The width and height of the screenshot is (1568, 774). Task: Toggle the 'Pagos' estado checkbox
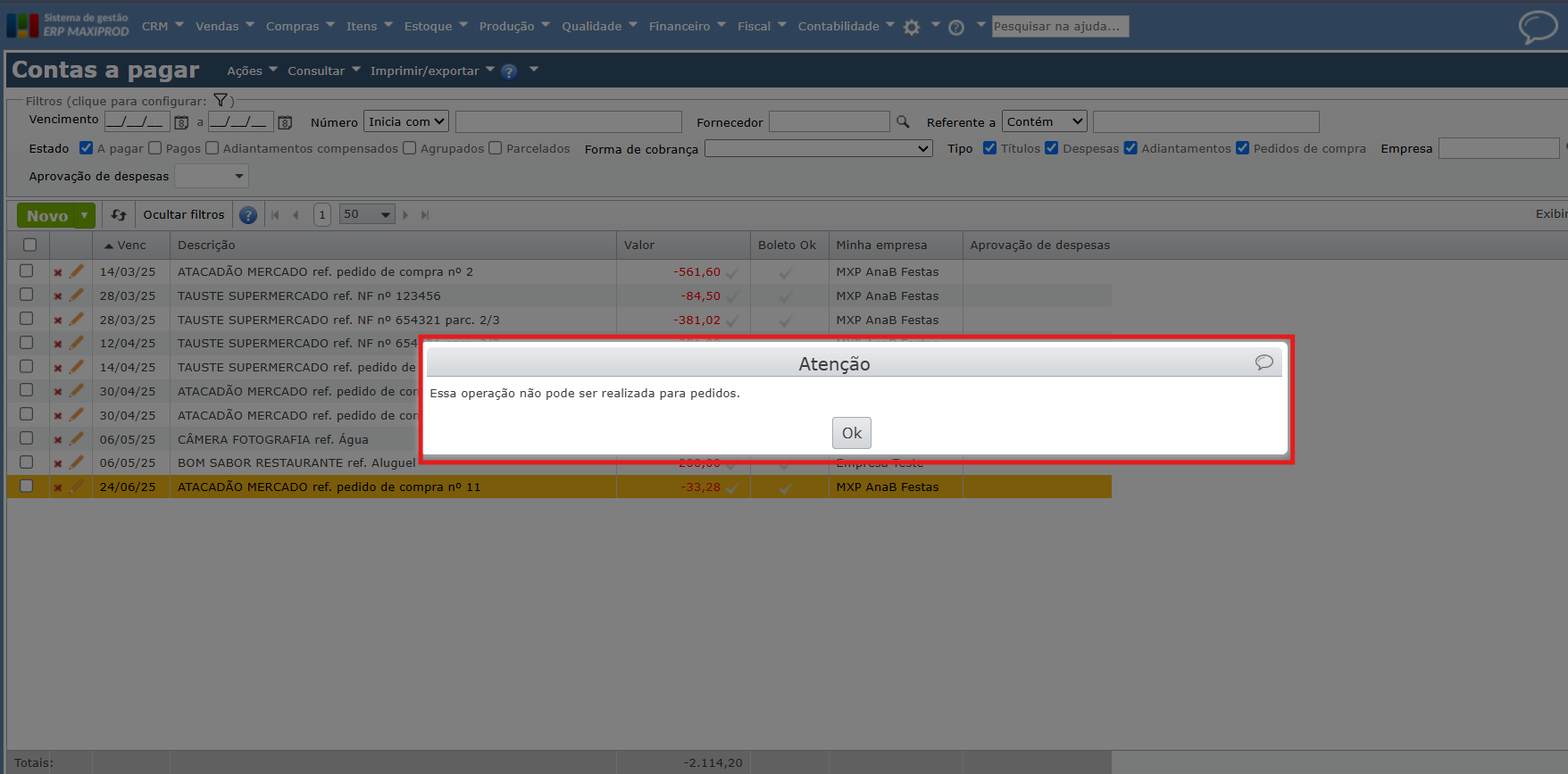(x=155, y=147)
